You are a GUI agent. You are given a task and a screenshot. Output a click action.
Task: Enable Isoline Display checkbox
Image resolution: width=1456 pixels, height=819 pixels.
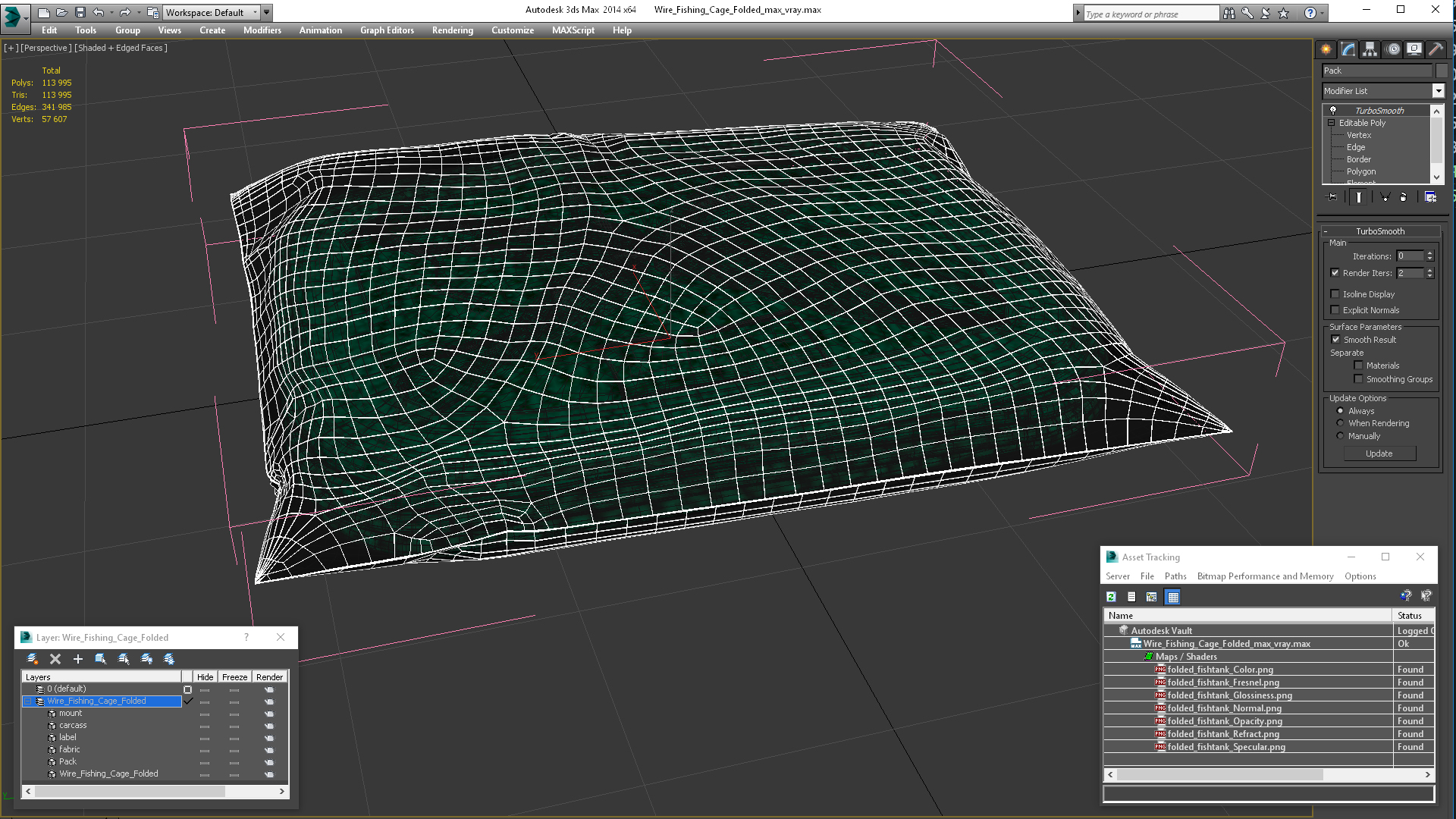(x=1335, y=294)
